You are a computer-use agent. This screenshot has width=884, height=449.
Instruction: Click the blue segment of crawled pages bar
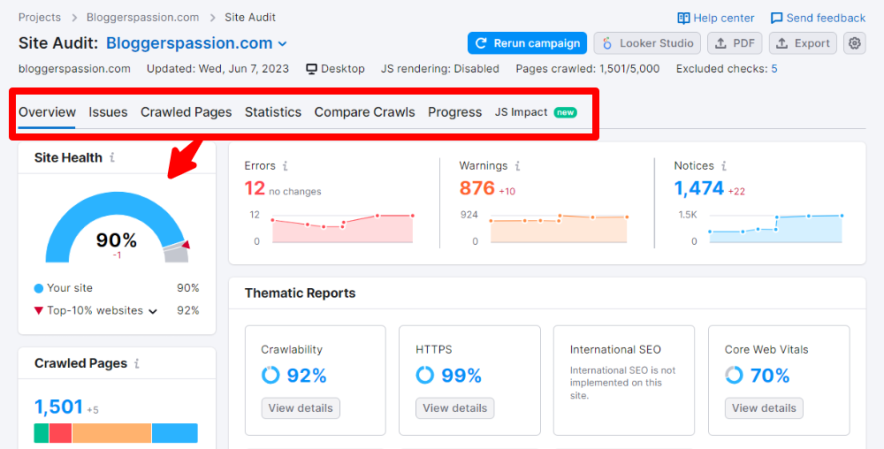(x=175, y=433)
